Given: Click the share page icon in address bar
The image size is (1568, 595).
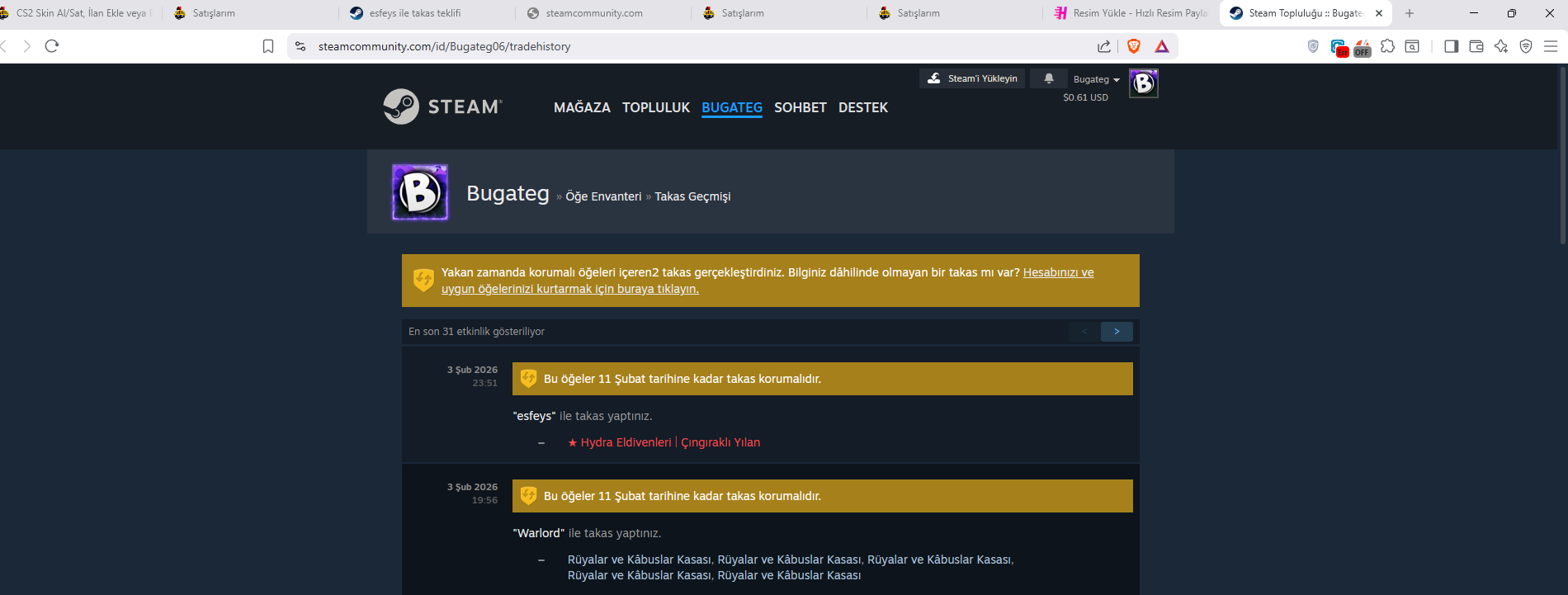Looking at the screenshot, I should pos(1104,46).
